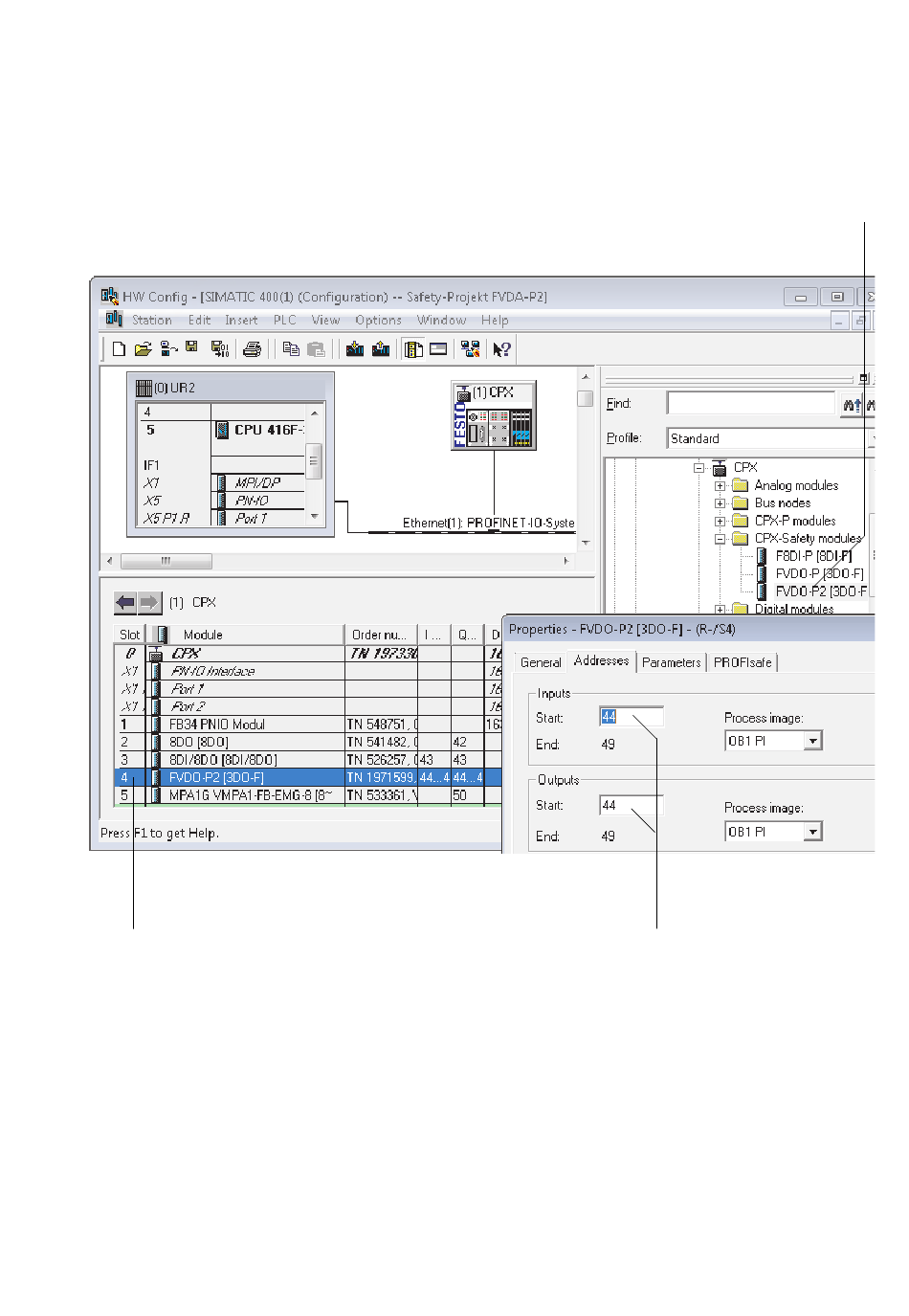The height and width of the screenshot is (1316, 909).
Task: Click the Configure Network toolbar icon
Action: pos(470,349)
